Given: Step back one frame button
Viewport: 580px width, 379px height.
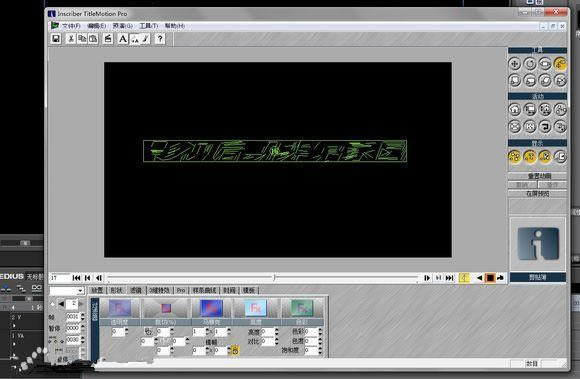Looking at the screenshot, I should [98, 278].
